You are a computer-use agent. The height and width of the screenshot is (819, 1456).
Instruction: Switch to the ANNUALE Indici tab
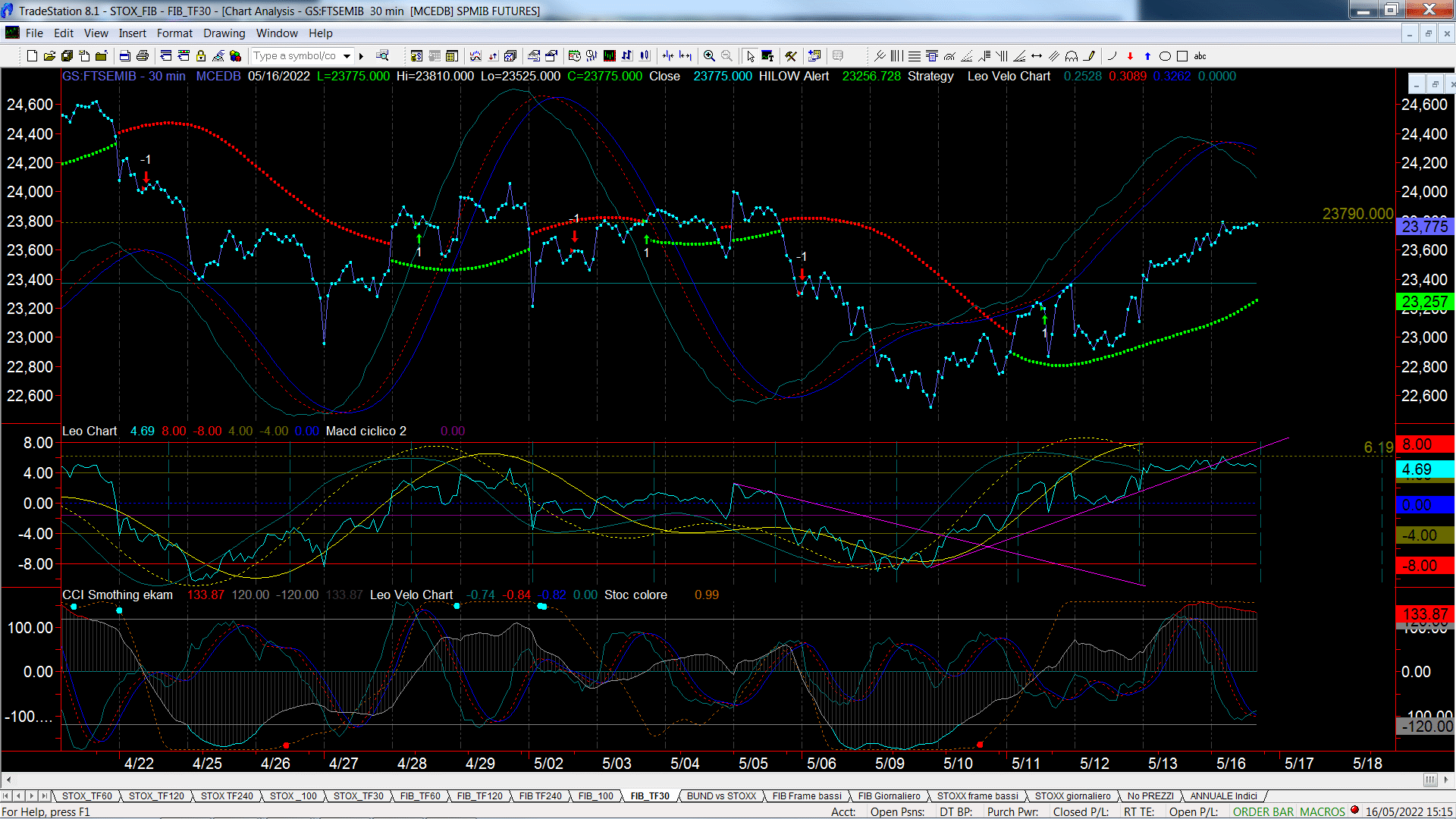point(1223,795)
